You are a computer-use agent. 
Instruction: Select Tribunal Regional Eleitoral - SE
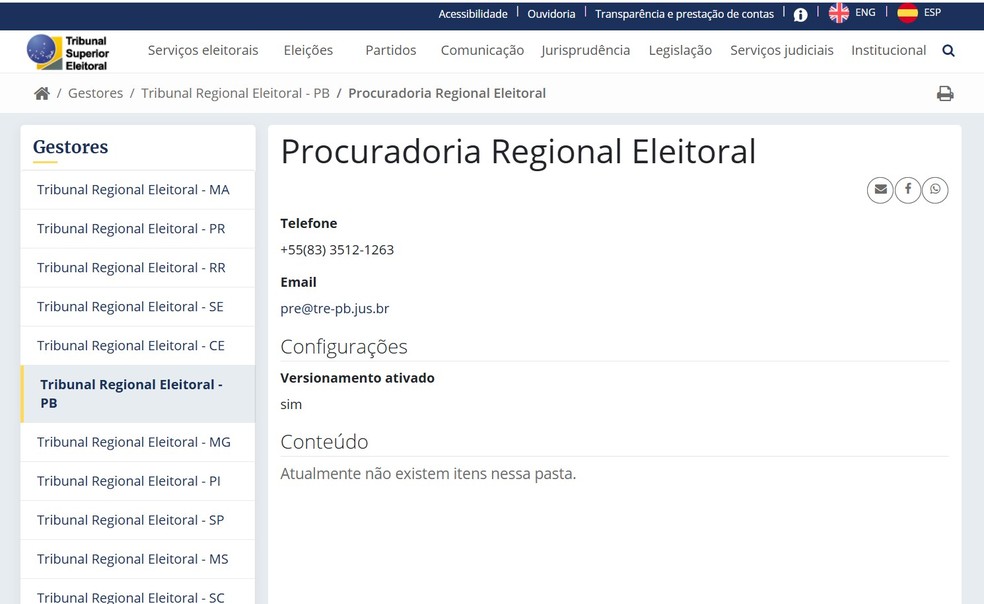tap(138, 306)
